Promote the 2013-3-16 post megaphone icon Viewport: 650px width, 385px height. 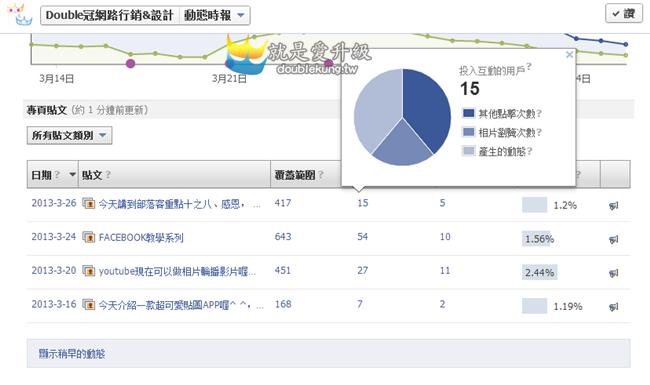[x=614, y=307]
